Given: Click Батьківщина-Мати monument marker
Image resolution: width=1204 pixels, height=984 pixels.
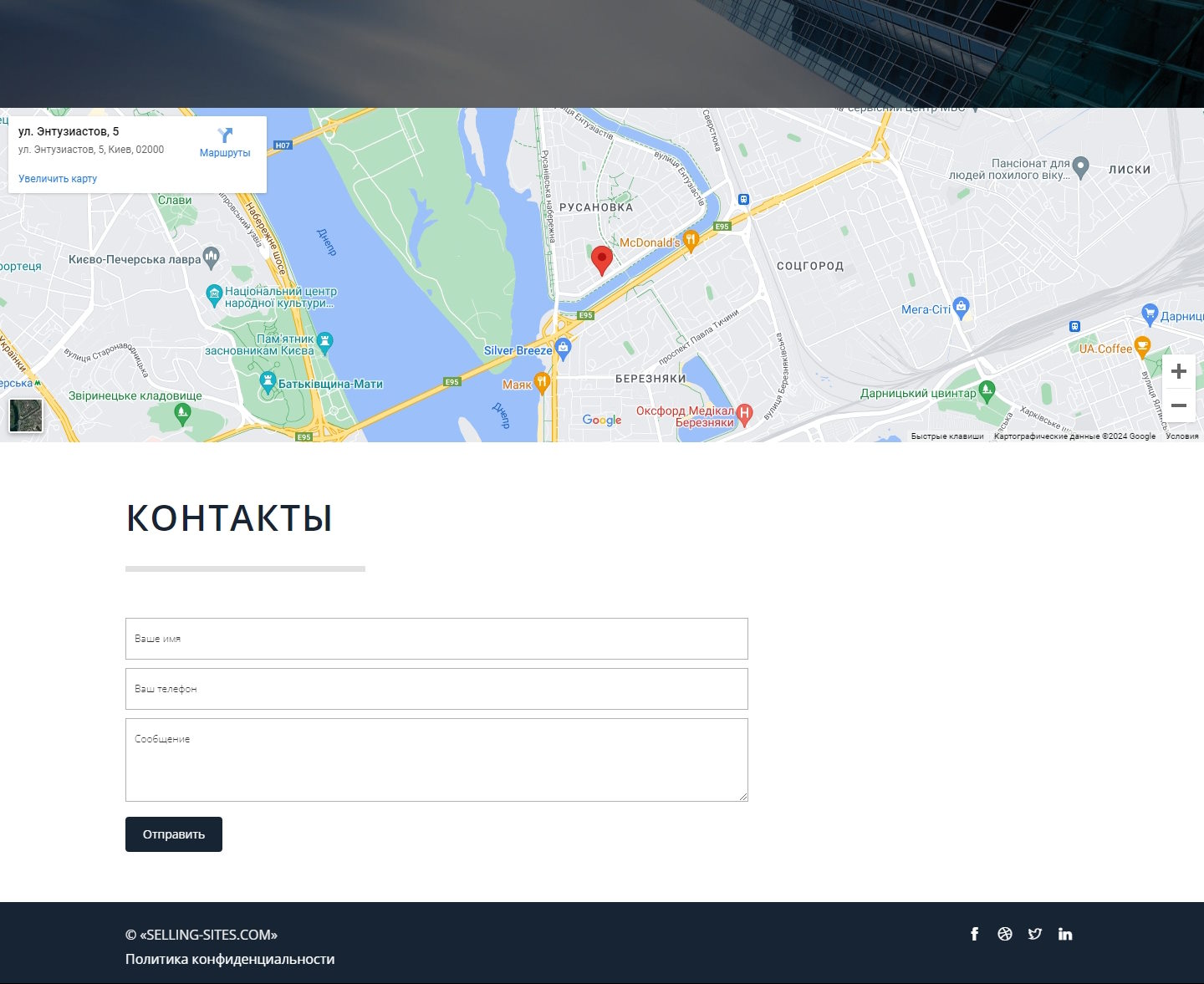Looking at the screenshot, I should click(268, 383).
